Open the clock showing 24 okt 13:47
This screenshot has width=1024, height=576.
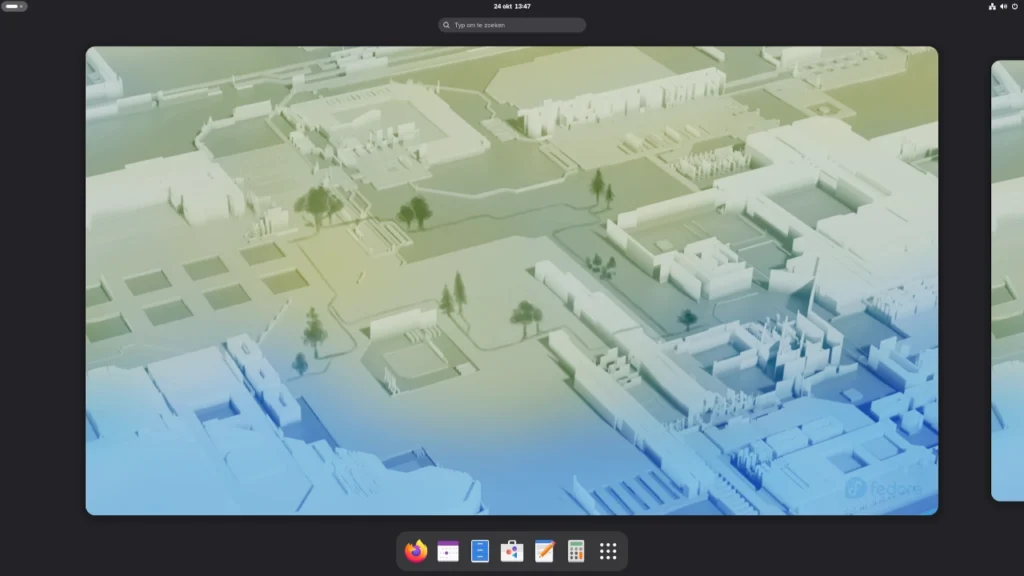512,7
